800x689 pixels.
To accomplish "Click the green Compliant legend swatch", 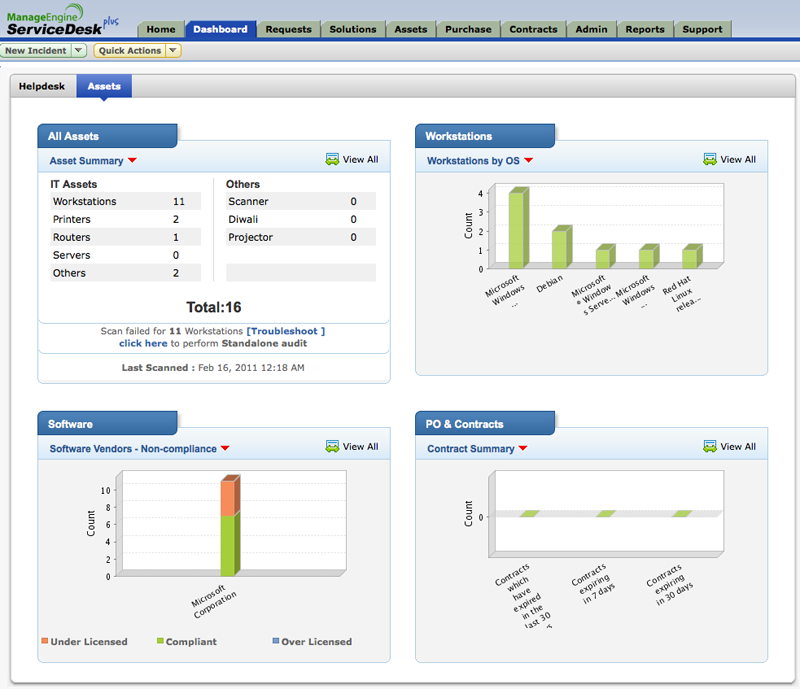I will click(x=160, y=641).
